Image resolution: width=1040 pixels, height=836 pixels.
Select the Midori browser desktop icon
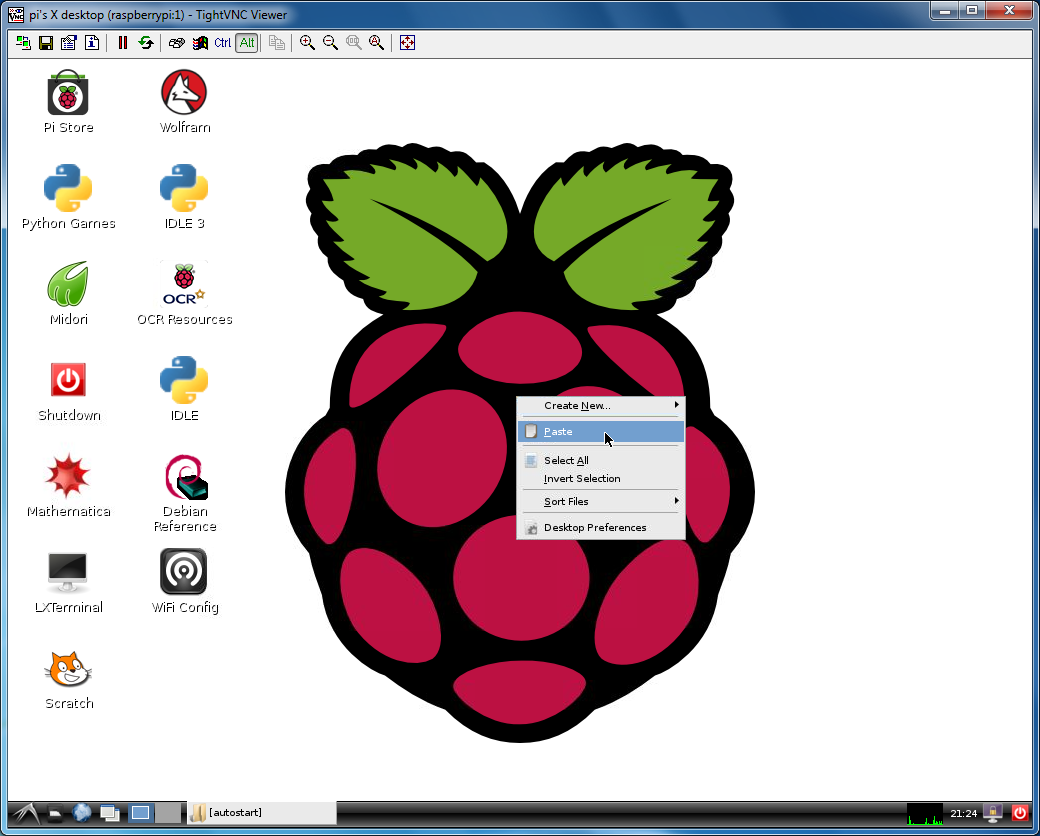[x=68, y=293]
